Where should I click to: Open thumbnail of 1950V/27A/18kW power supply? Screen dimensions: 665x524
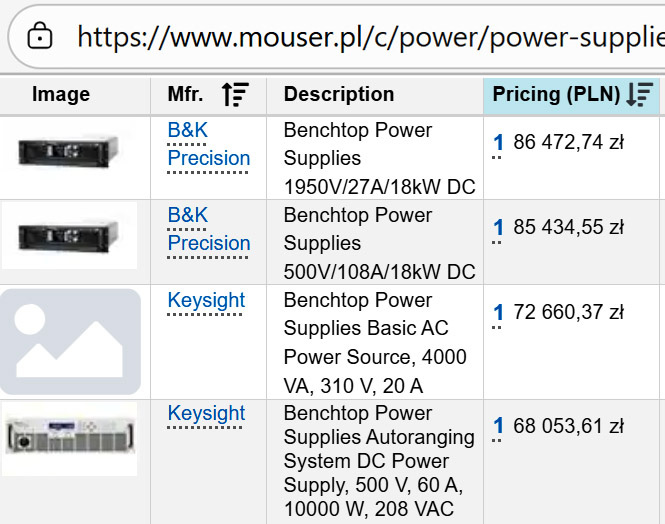point(69,151)
